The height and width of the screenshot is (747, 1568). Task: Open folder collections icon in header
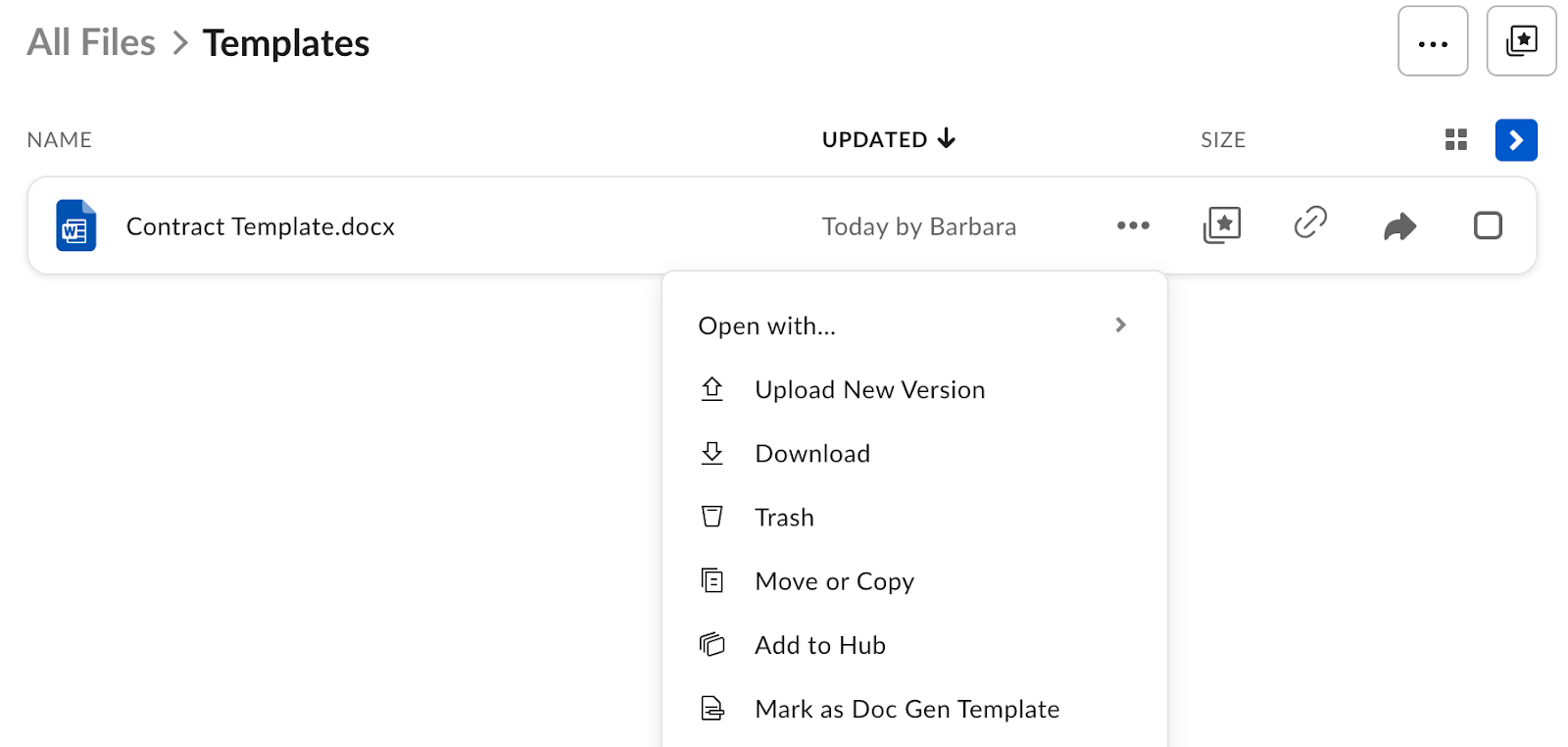(x=1521, y=41)
